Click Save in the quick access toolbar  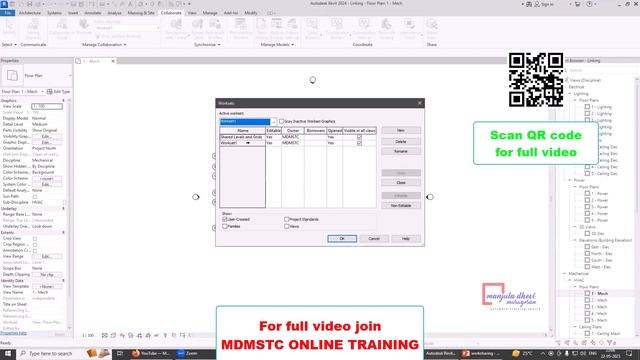click(x=29, y=4)
